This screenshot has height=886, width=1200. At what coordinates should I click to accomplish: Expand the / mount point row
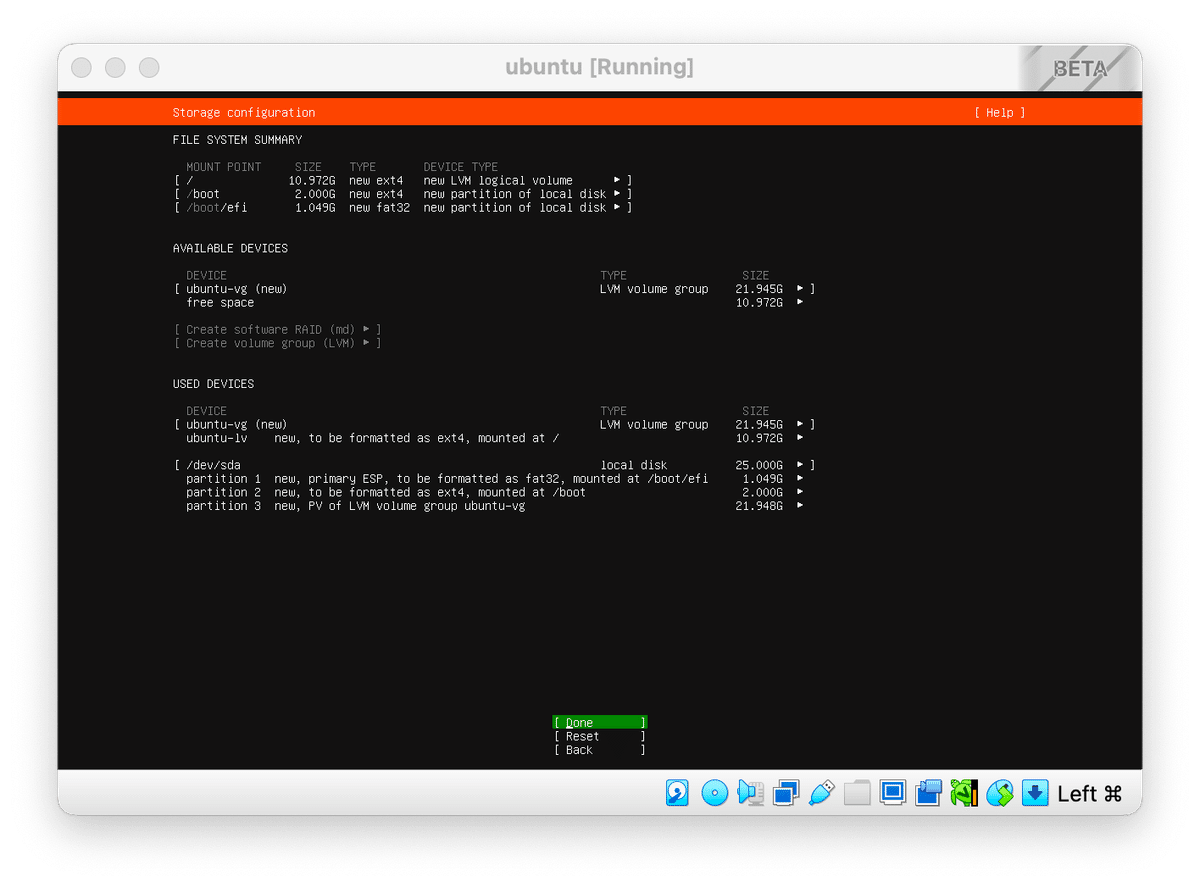[403, 181]
